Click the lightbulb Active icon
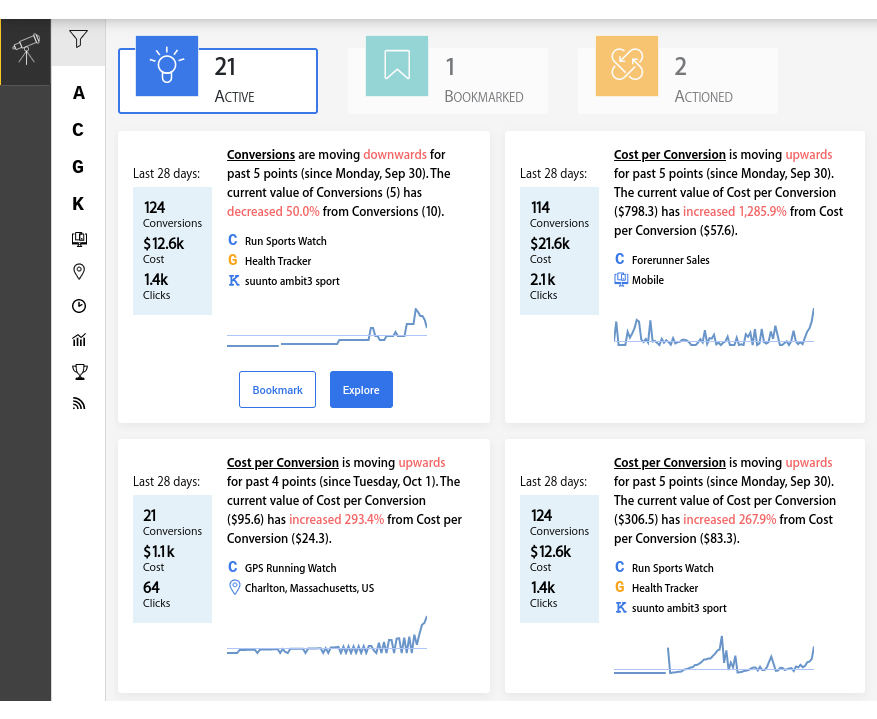 click(167, 66)
